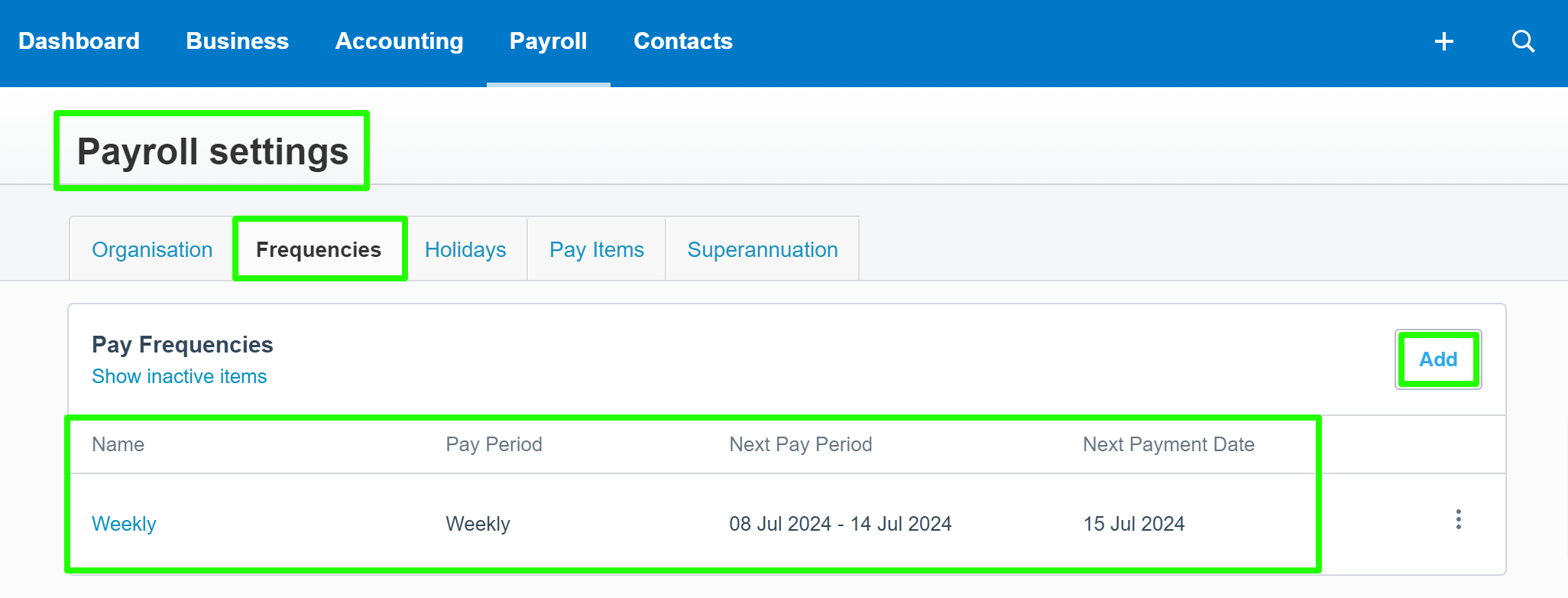Switch to the Organisation tab

pos(152,249)
